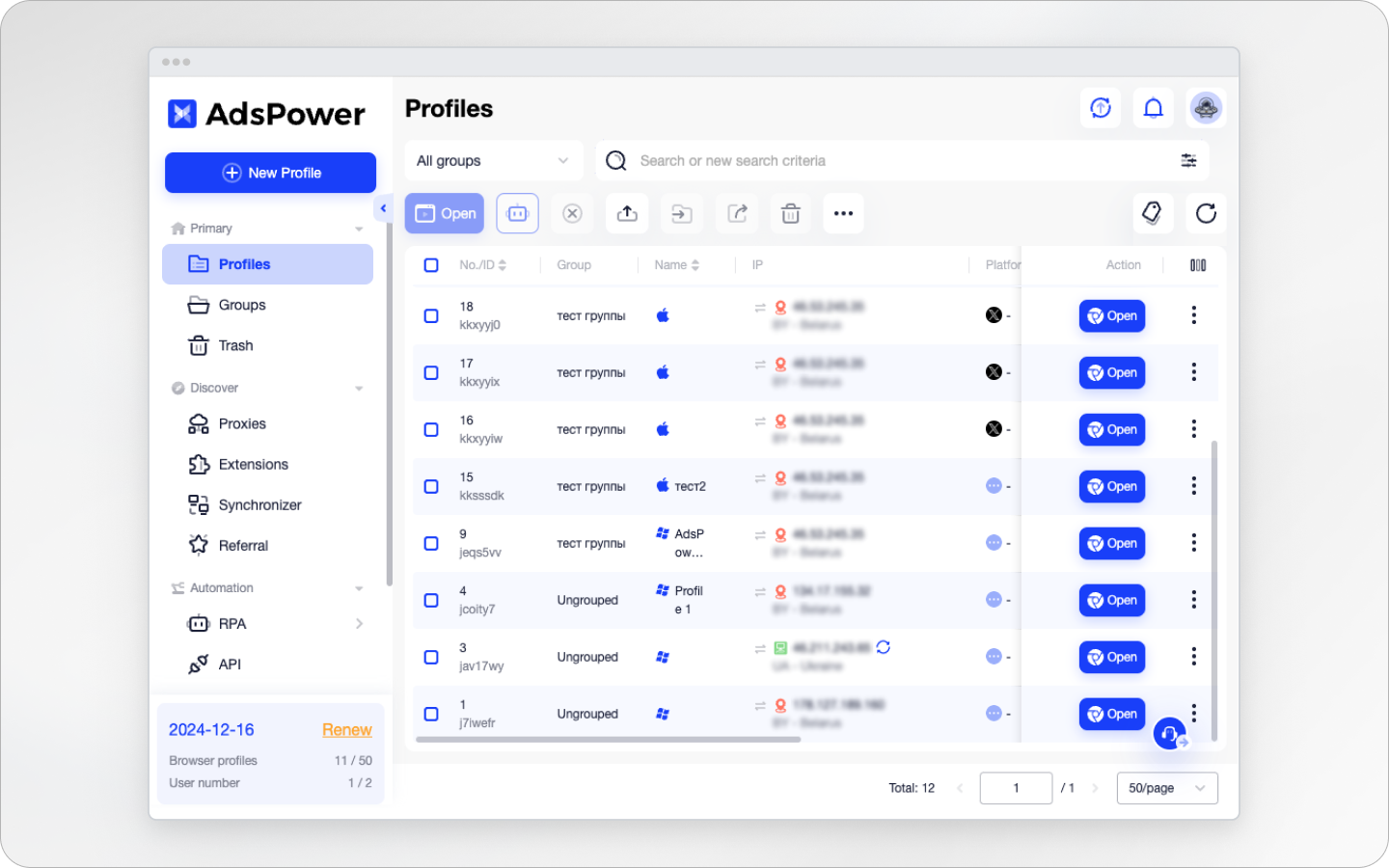Select the checkbox for profile 18 kkxyyj0
This screenshot has height=868, width=1389.
(x=431, y=315)
